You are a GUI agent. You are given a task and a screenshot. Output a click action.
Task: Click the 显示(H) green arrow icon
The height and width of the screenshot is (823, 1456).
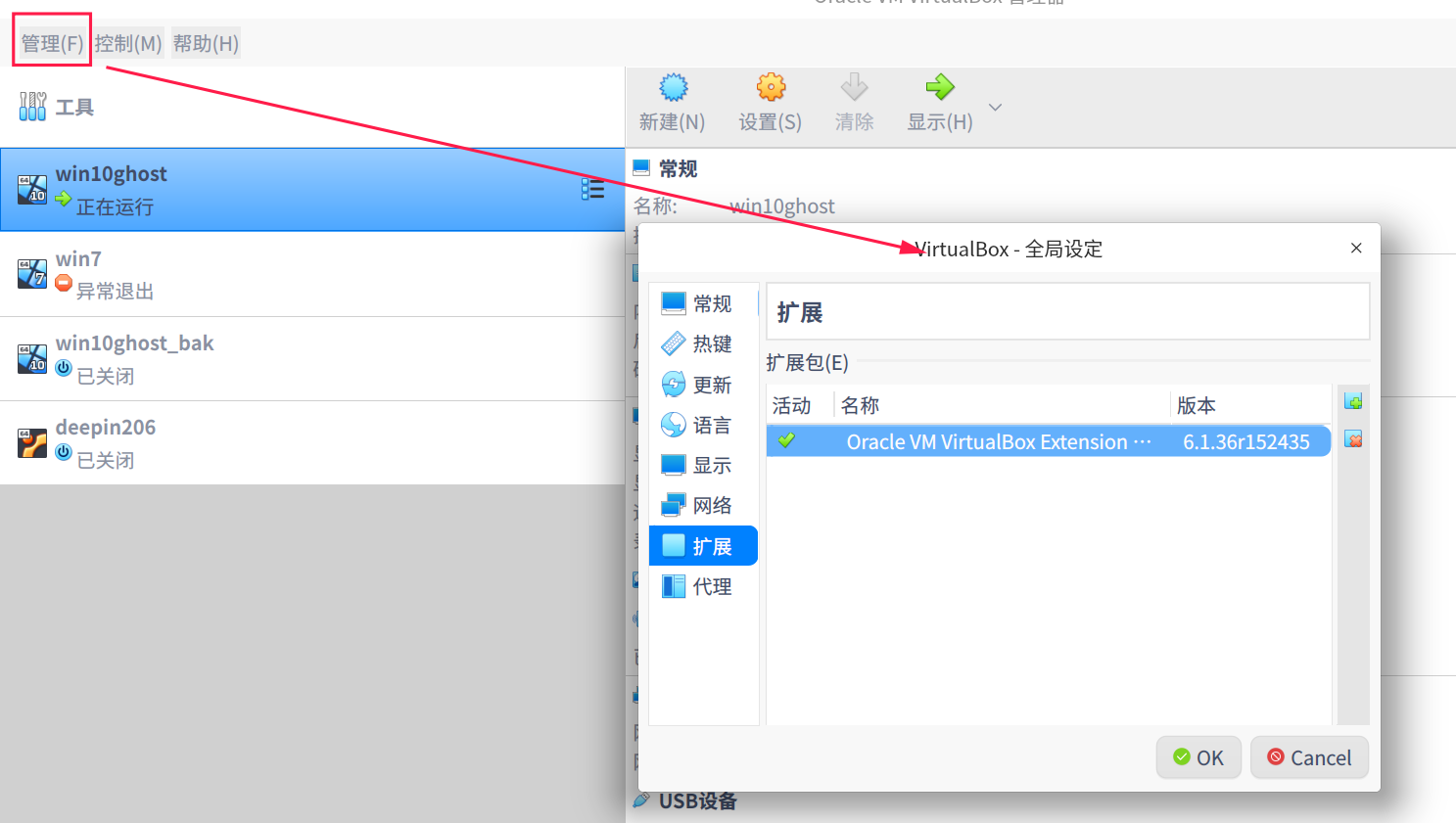940,87
